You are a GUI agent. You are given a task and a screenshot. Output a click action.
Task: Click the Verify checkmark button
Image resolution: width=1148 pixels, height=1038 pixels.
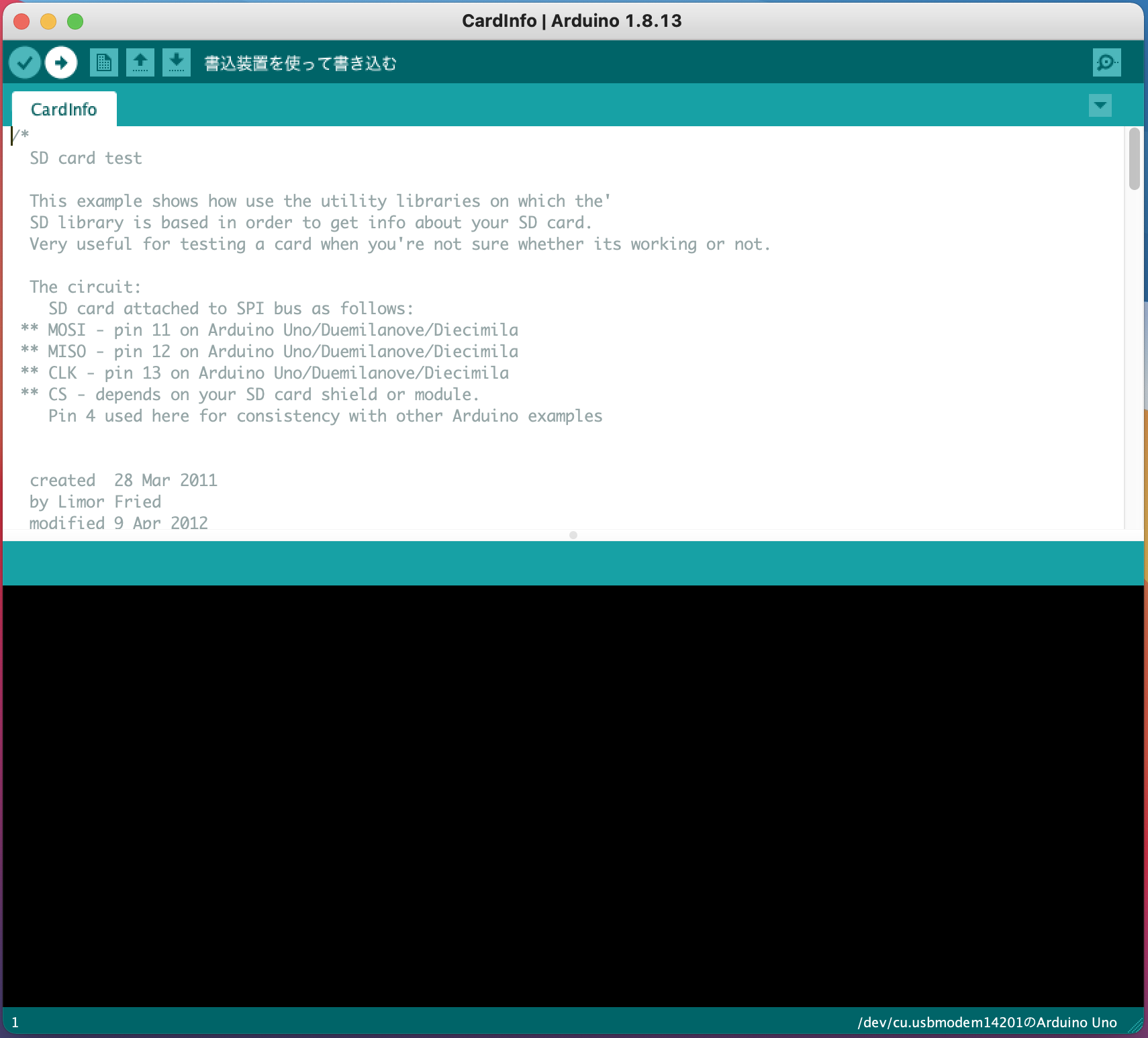pyautogui.click(x=25, y=63)
